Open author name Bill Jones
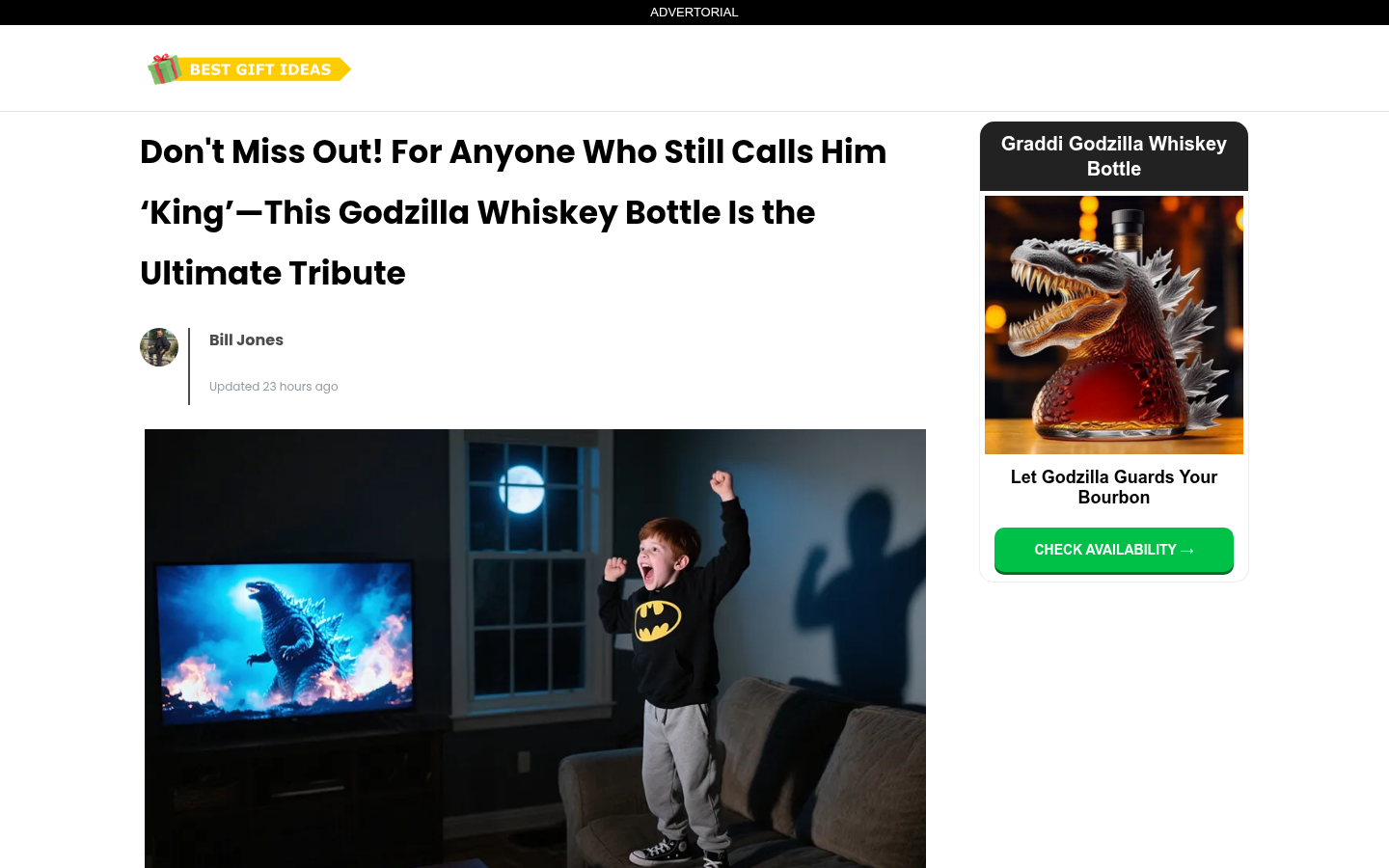 pos(246,339)
